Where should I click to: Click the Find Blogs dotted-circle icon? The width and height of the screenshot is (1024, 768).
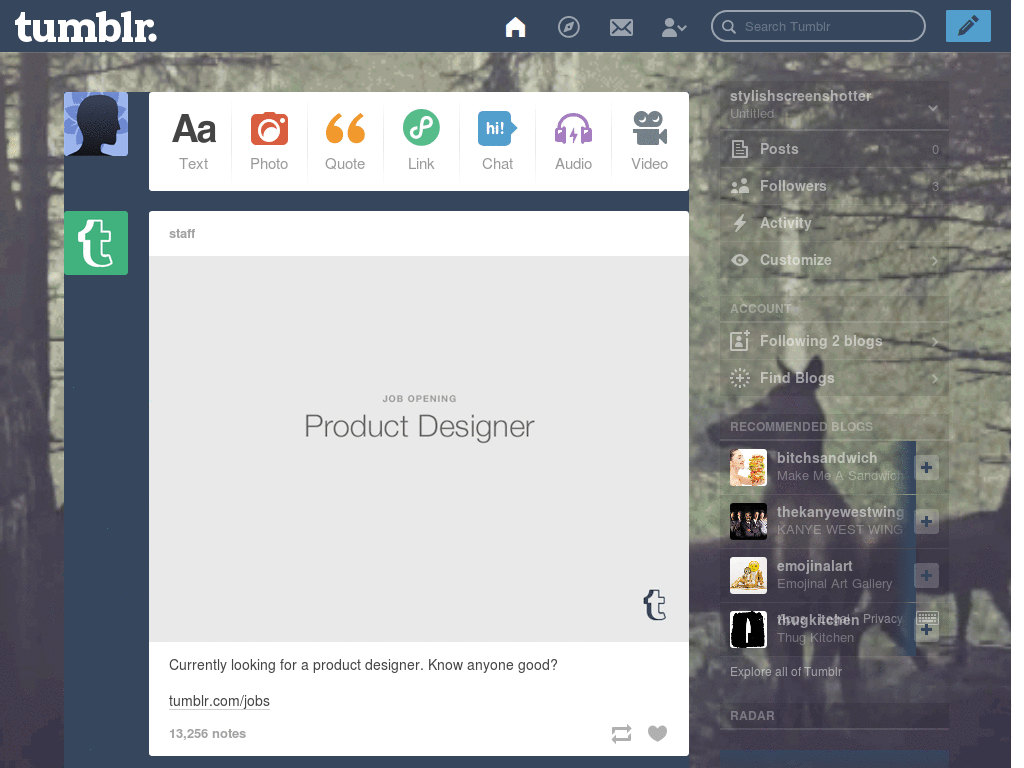click(739, 378)
